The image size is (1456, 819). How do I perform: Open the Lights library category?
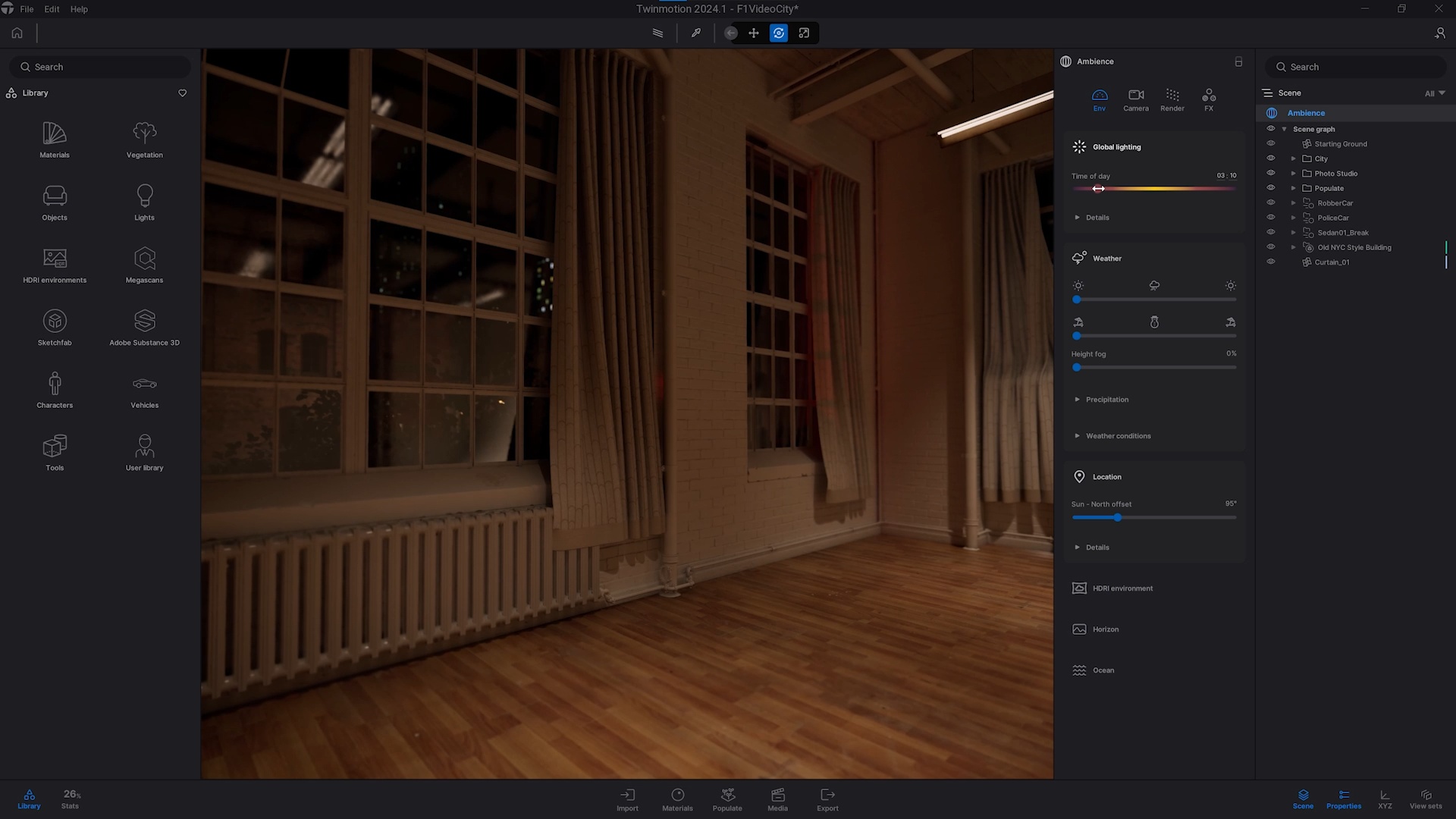(144, 202)
